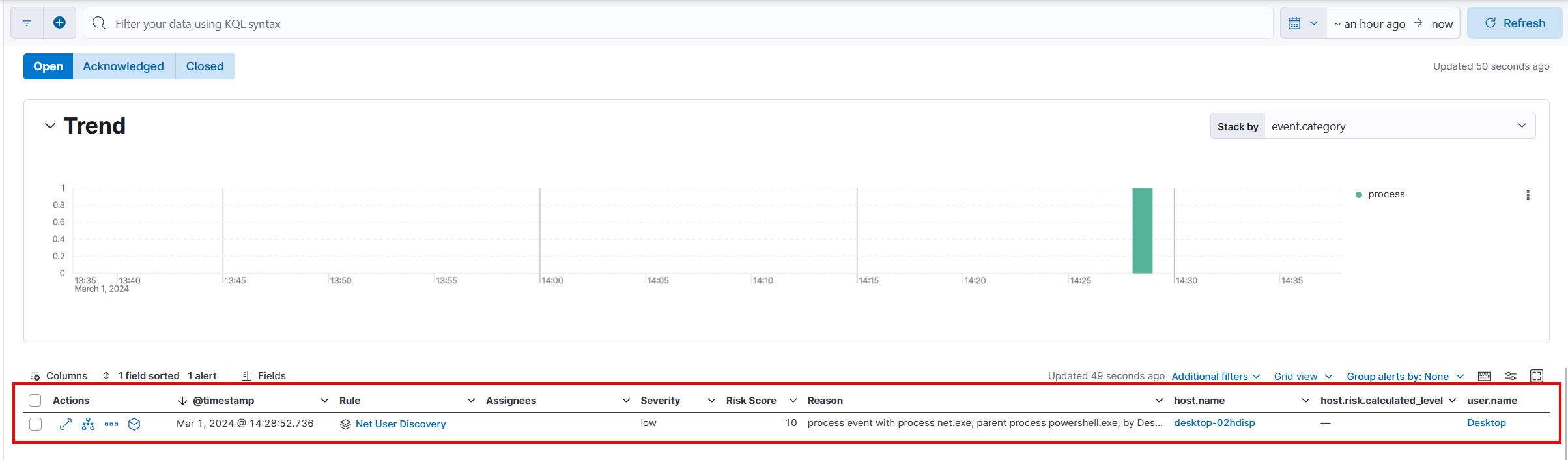The width and height of the screenshot is (1568, 460).
Task: Open keyboard shortcuts icon above table
Action: pyautogui.click(x=1485, y=376)
